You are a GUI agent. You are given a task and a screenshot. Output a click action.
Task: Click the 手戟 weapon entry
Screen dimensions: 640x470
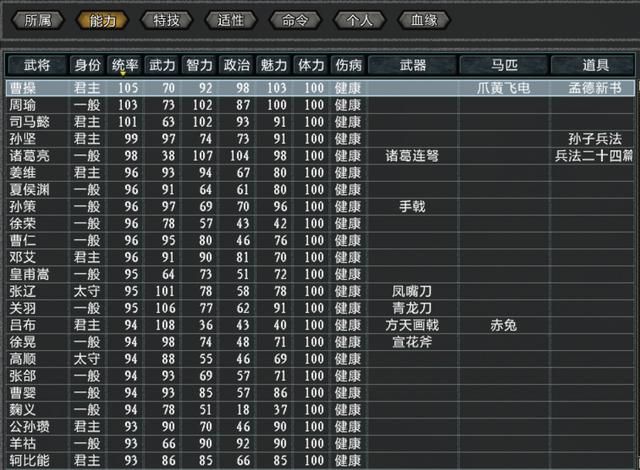point(412,207)
